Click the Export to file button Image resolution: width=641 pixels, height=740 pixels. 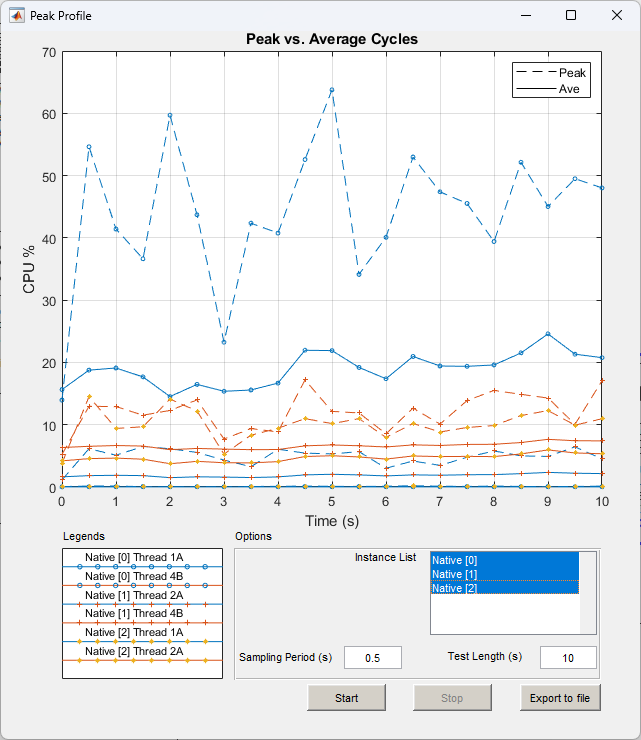click(x=560, y=698)
